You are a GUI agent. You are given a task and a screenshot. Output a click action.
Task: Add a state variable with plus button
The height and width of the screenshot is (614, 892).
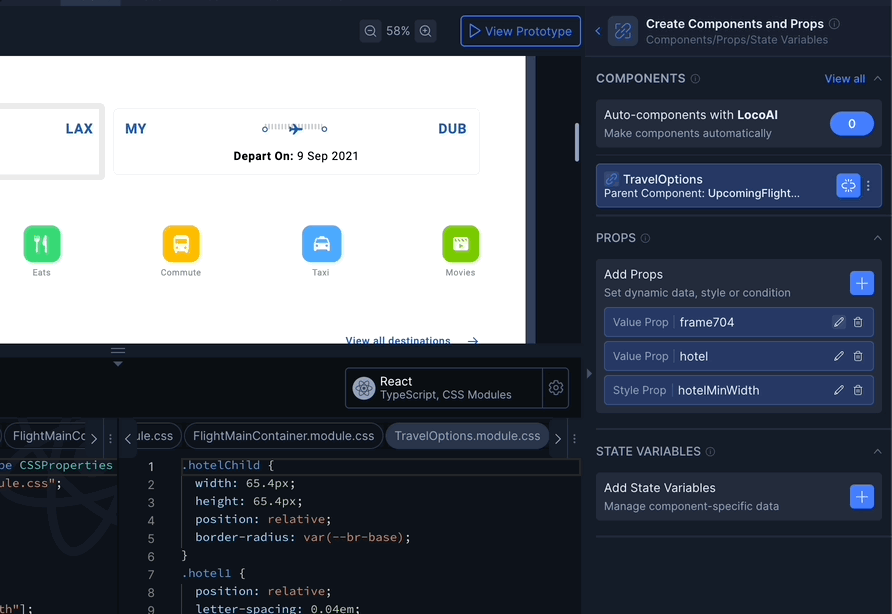coord(862,497)
